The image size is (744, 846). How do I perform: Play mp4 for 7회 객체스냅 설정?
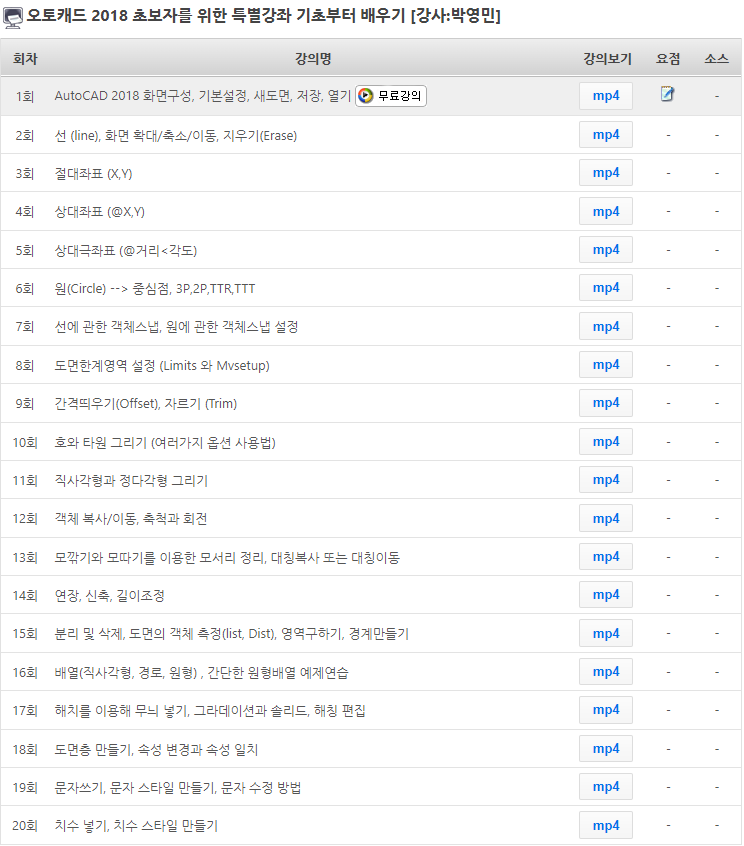[606, 326]
